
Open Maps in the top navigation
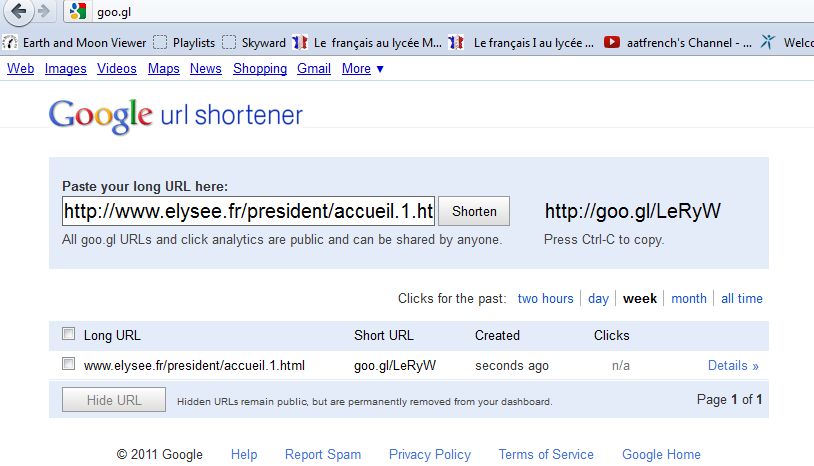164,68
